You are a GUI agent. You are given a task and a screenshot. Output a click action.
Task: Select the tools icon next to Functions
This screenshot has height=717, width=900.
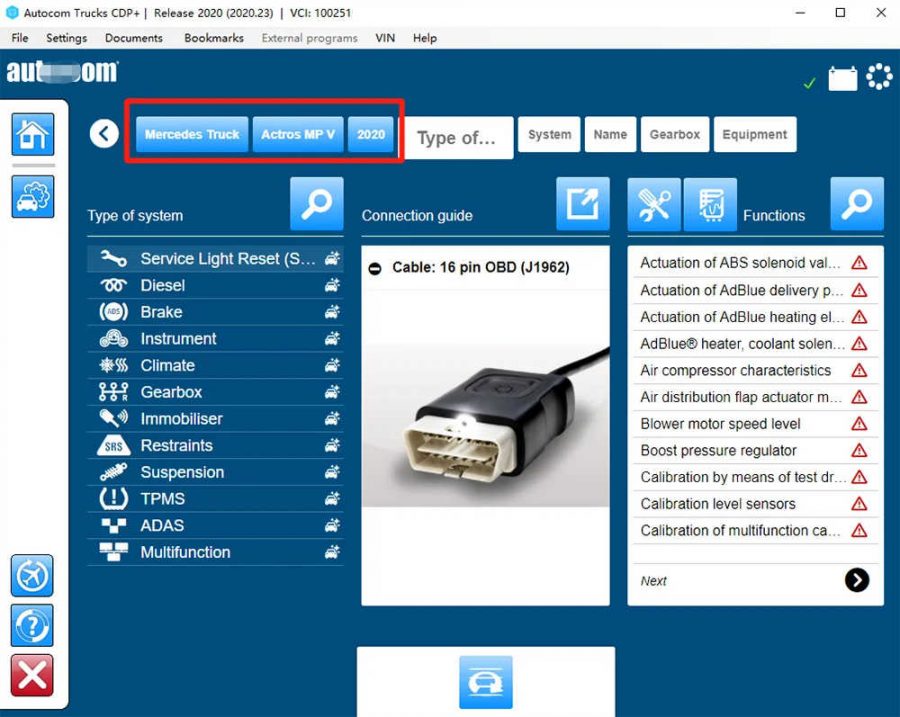(654, 204)
